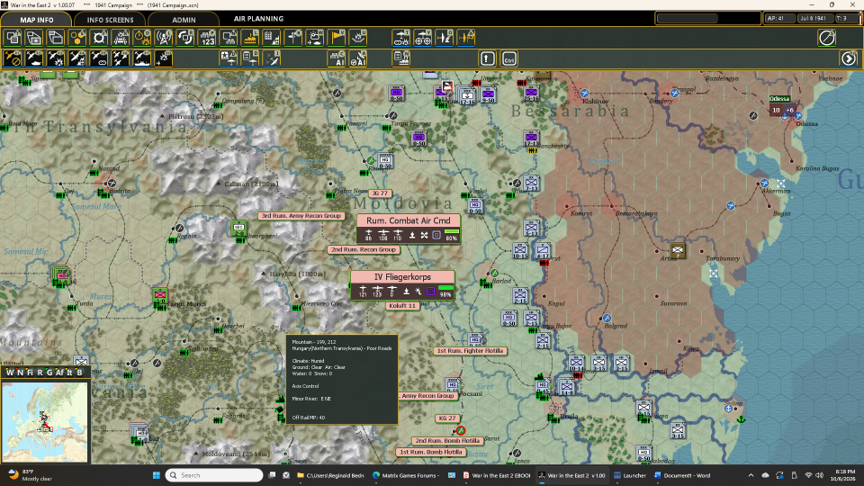Viewport: 864px width, 486px height.
Task: Select the strategic bombing plane-factory icon
Action: coord(77,58)
